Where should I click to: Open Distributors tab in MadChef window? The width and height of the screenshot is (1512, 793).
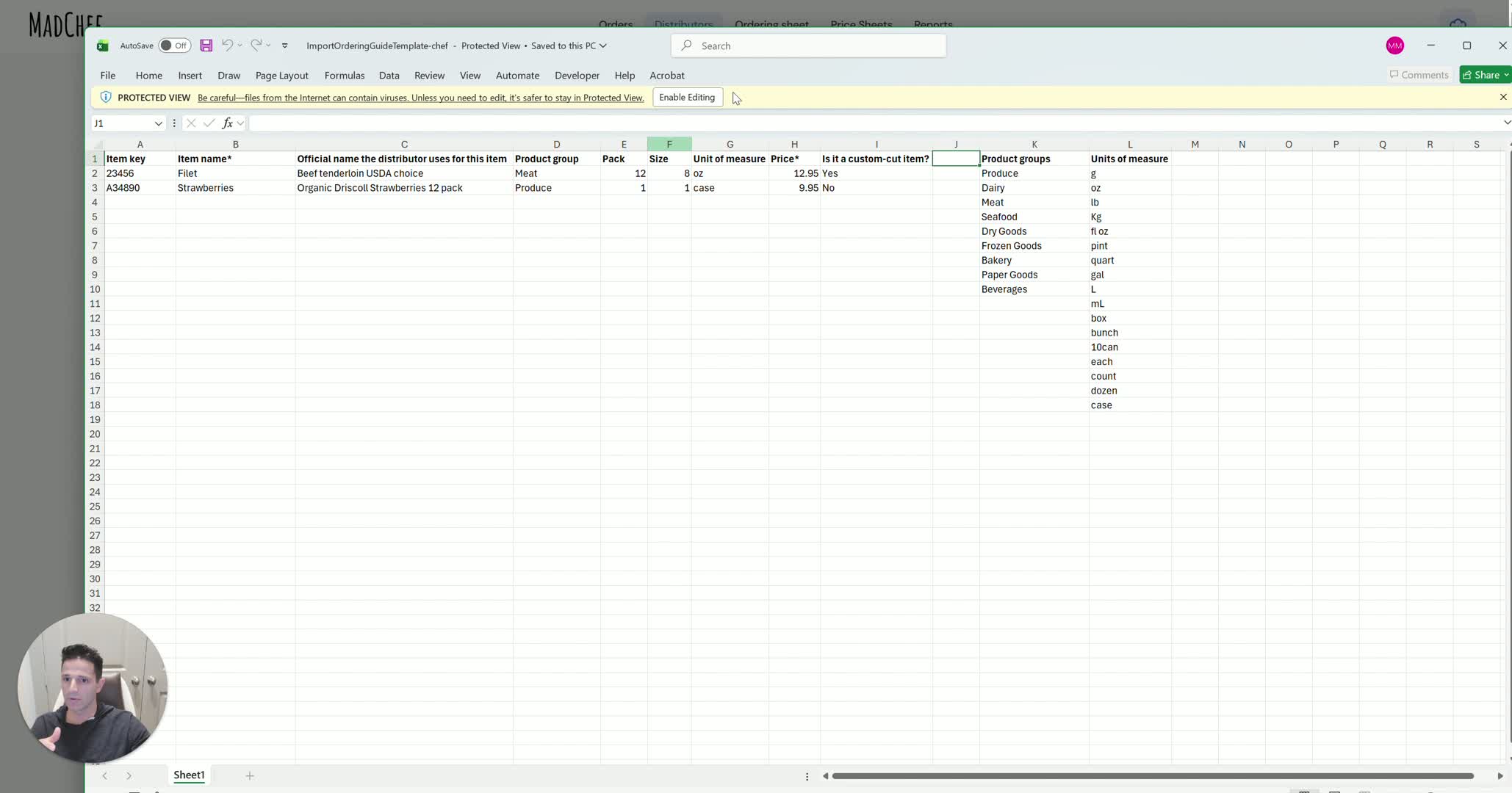(x=683, y=23)
